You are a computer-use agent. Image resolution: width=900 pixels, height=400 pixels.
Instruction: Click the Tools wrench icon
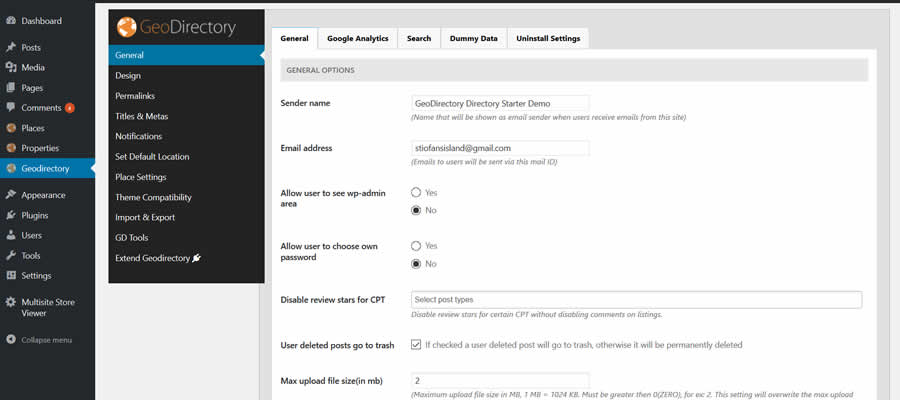point(10,255)
